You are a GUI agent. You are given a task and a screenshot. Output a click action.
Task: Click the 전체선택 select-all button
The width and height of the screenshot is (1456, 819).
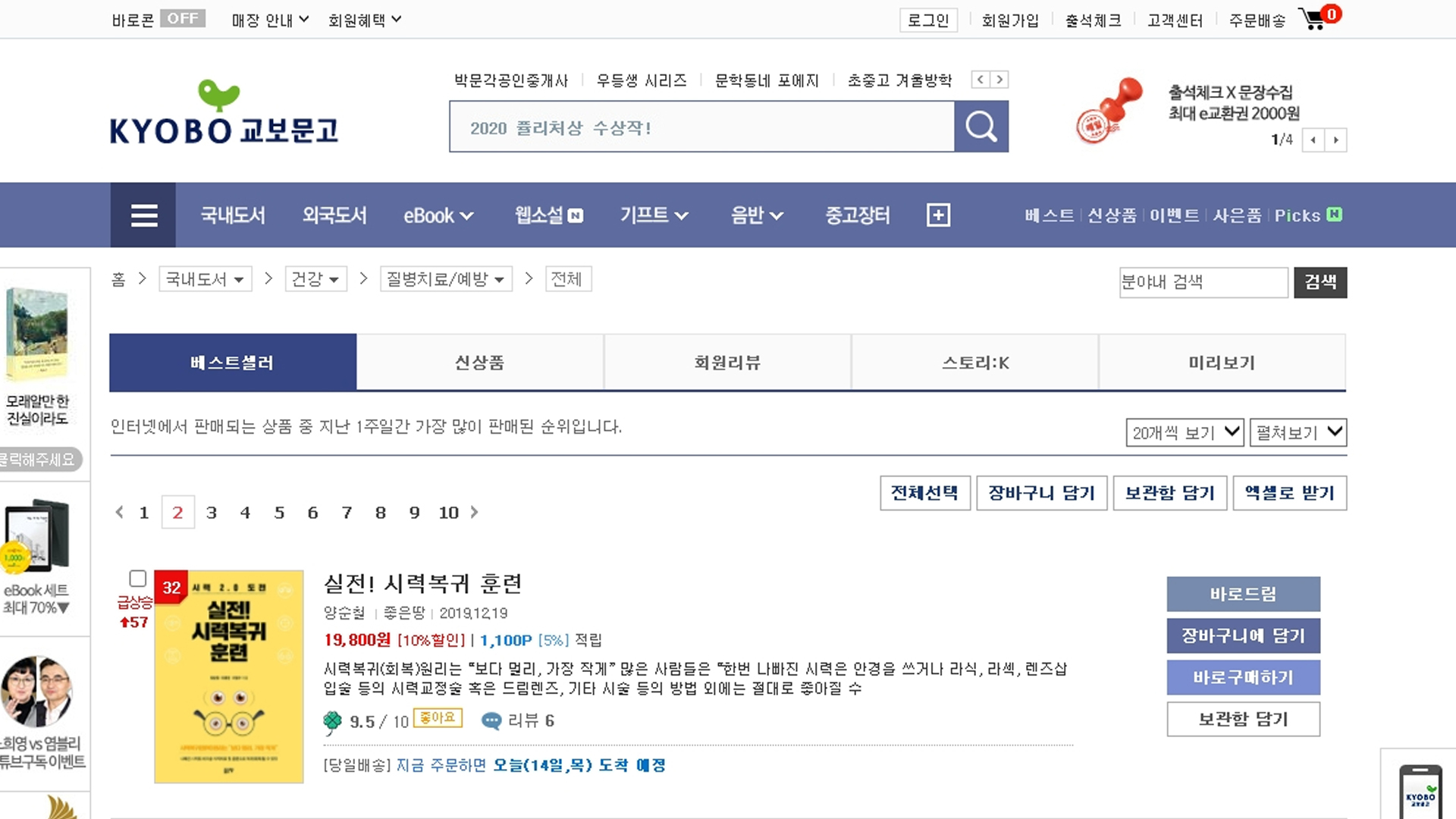click(x=924, y=493)
